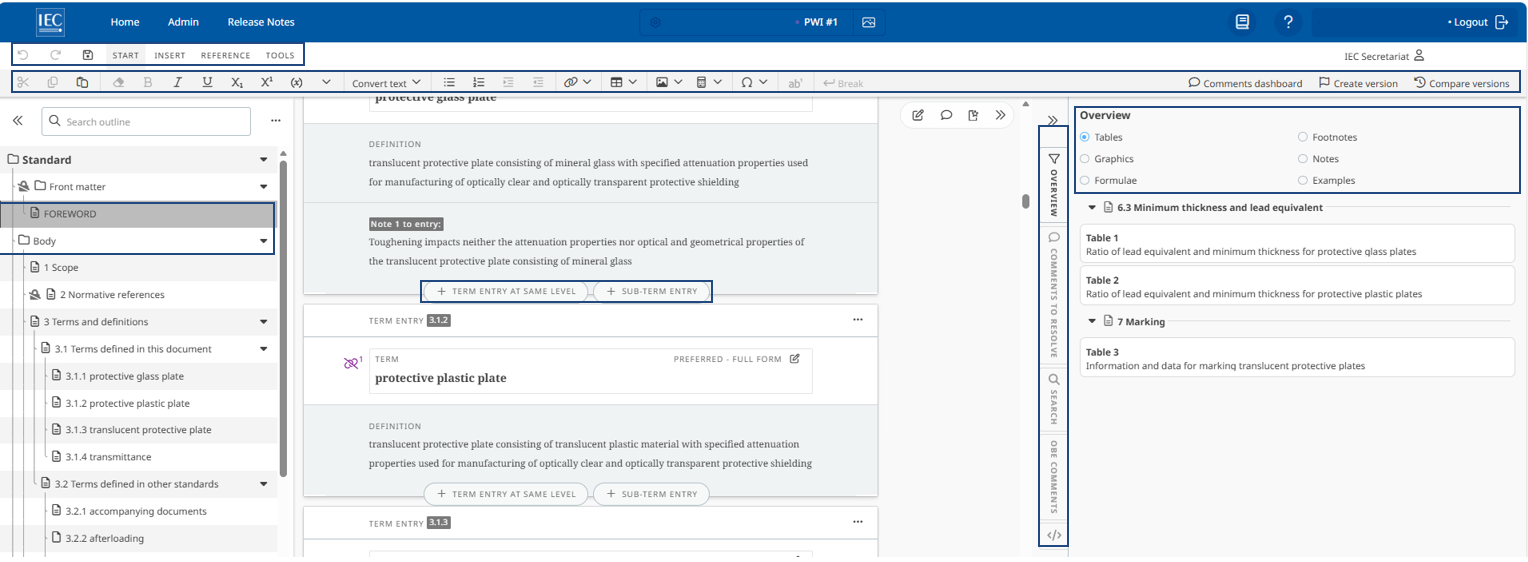Screen dimensions: 1528x562
Task: Open the formula calculator dropdown
Action: pyautogui.click(x=709, y=83)
